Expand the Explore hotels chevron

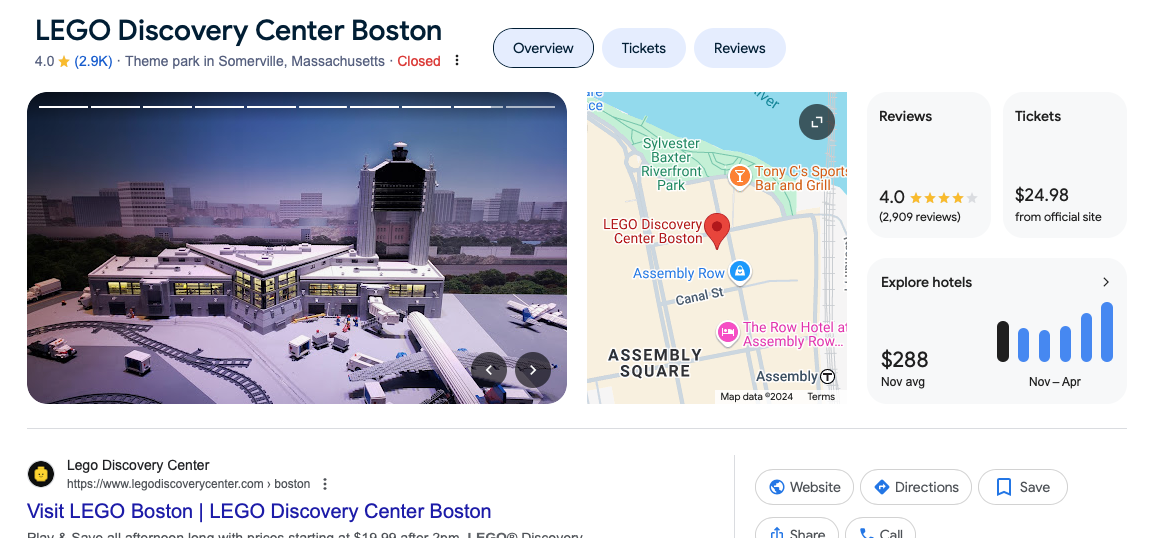1105,282
